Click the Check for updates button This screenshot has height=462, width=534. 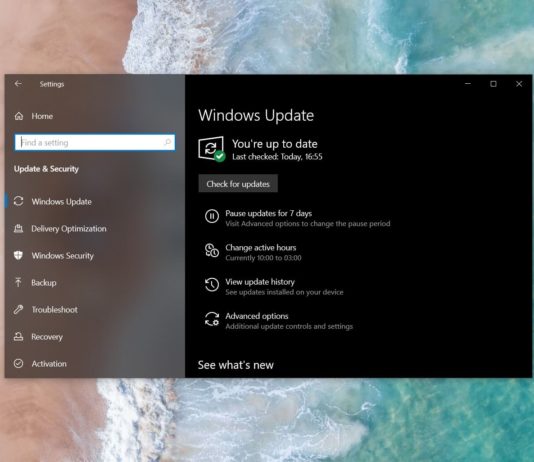pyautogui.click(x=238, y=184)
